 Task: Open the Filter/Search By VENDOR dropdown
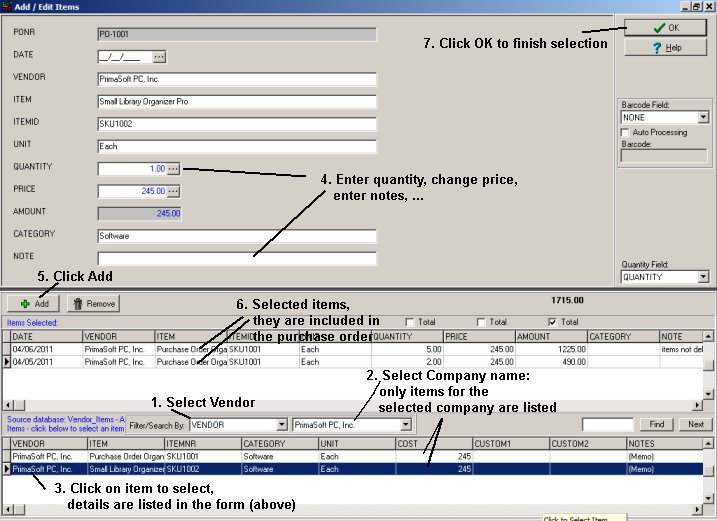[x=282, y=425]
